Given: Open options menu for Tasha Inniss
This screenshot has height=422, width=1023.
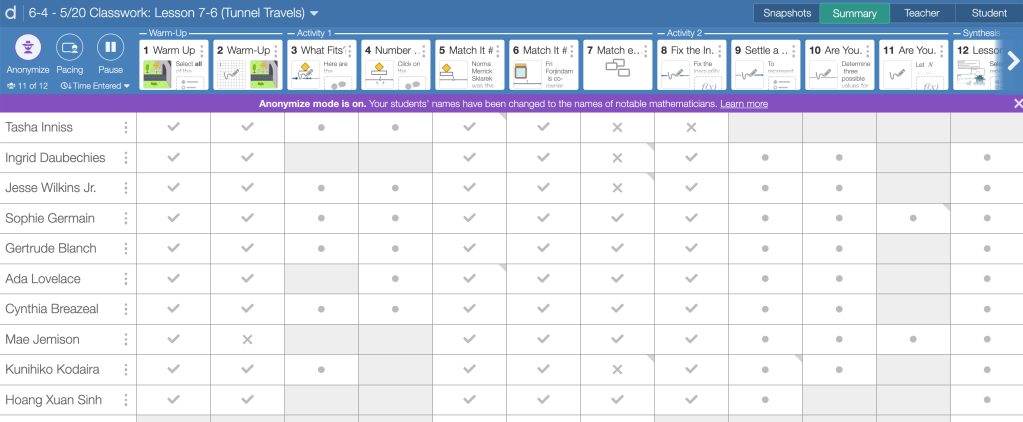Looking at the screenshot, I should coord(126,128).
